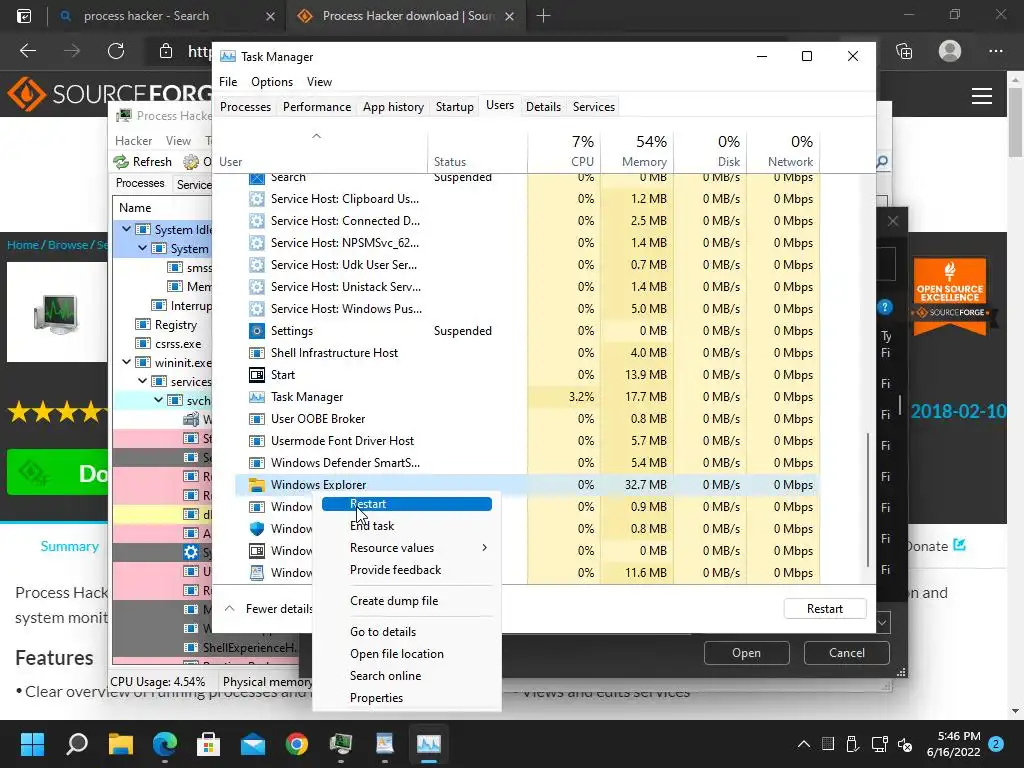Click Fewer details chevron

tap(230, 608)
